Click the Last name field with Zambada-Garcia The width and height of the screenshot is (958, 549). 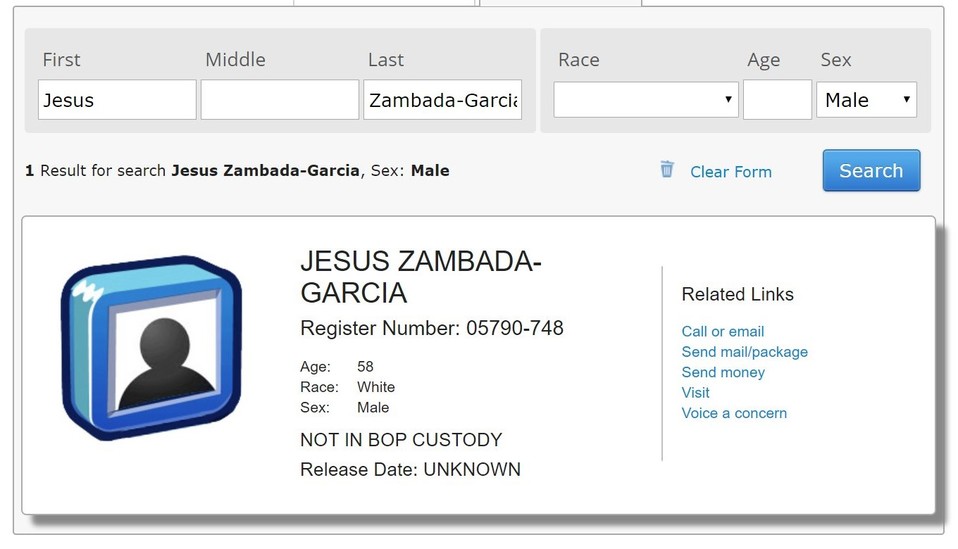point(442,100)
